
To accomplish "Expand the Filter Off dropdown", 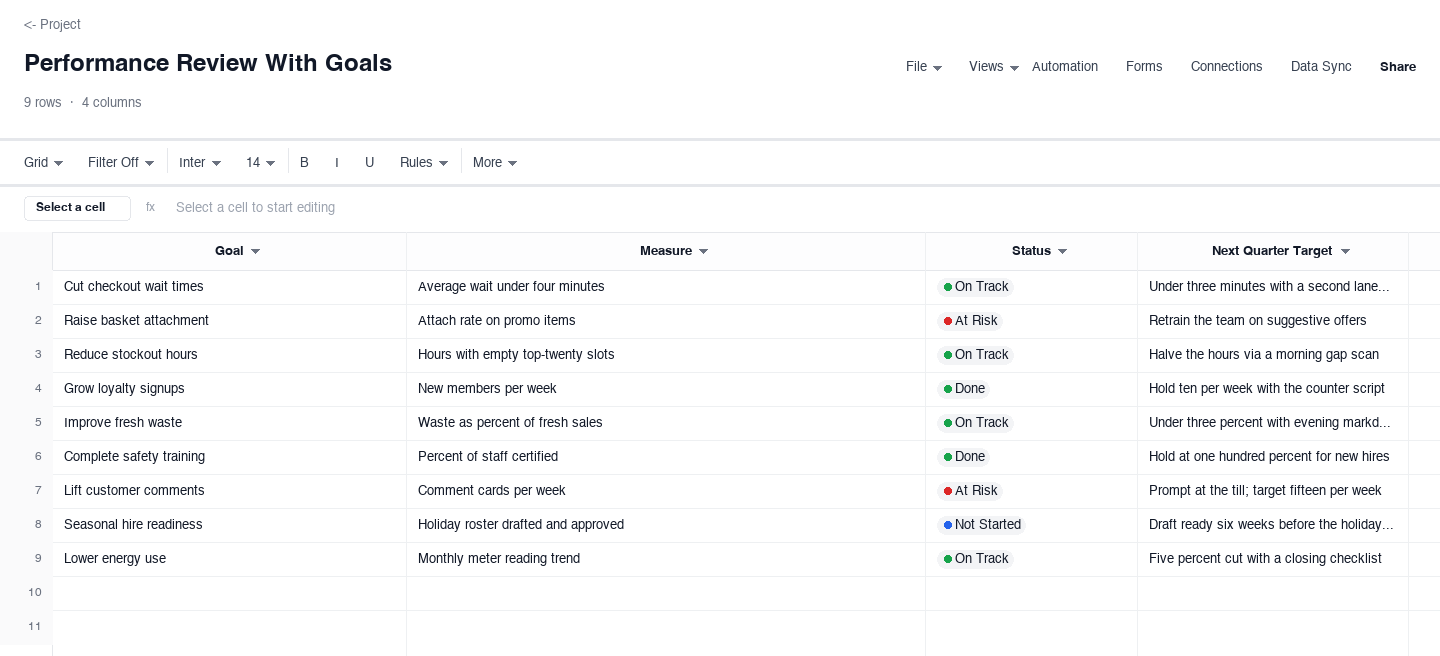I will pos(121,162).
